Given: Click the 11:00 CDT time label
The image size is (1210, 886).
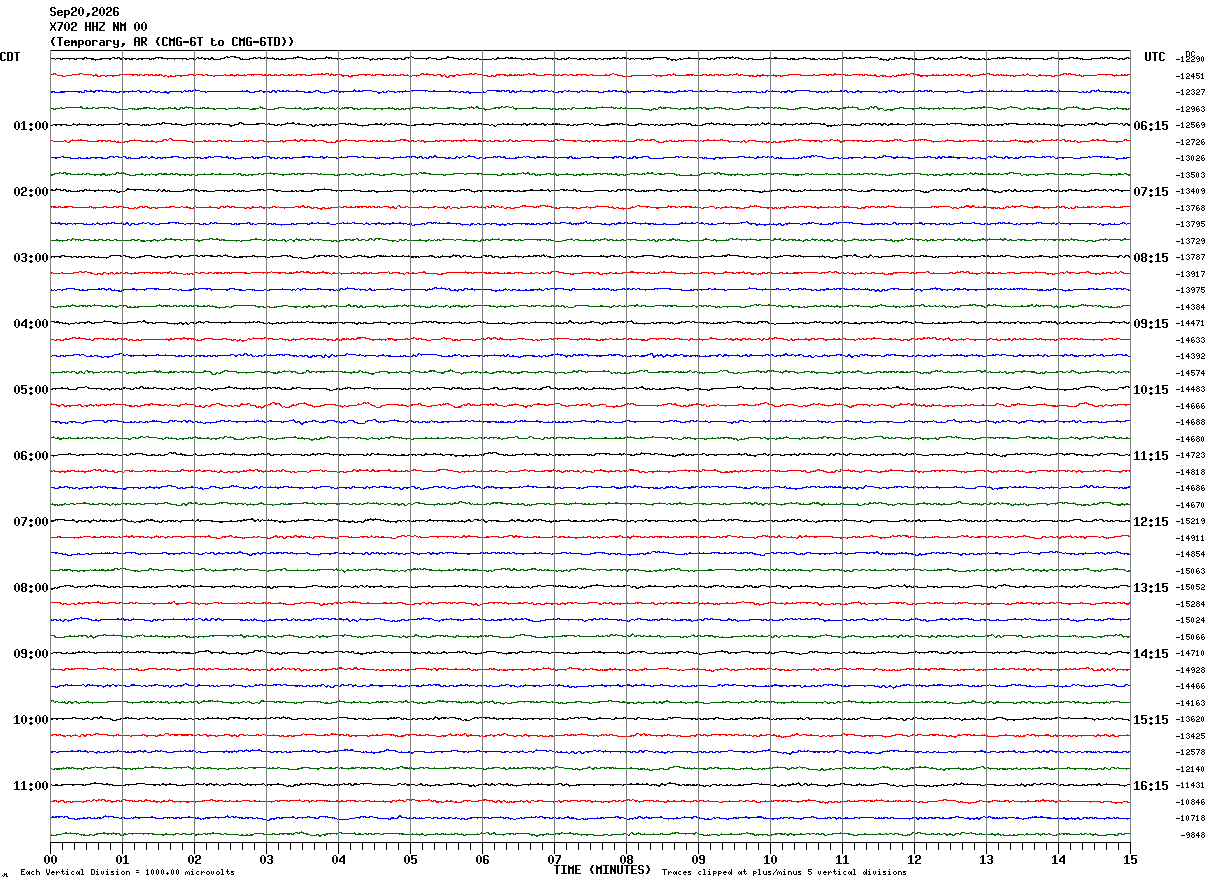Looking at the screenshot, I should click(31, 786).
